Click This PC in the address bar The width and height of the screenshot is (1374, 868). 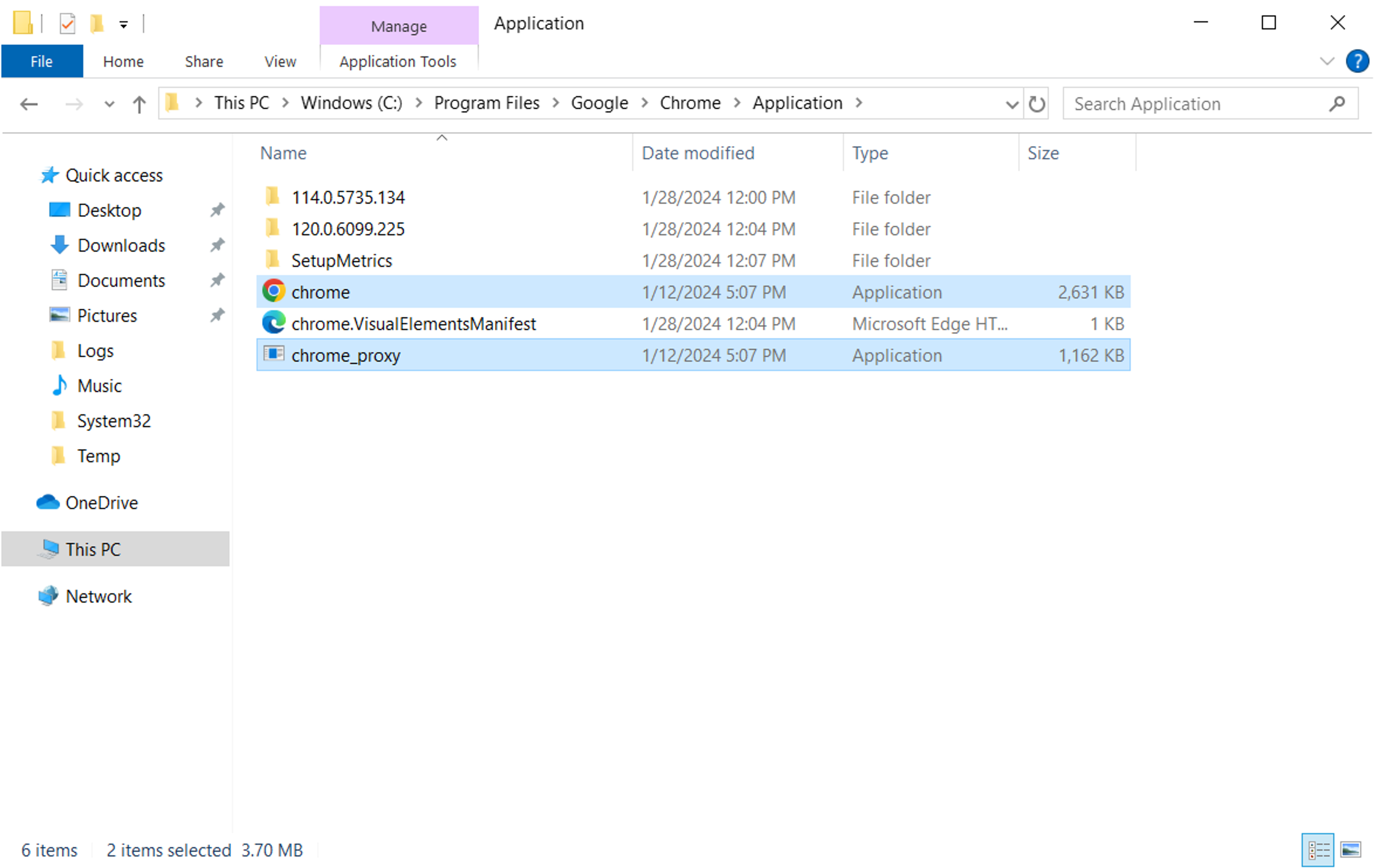[x=242, y=103]
